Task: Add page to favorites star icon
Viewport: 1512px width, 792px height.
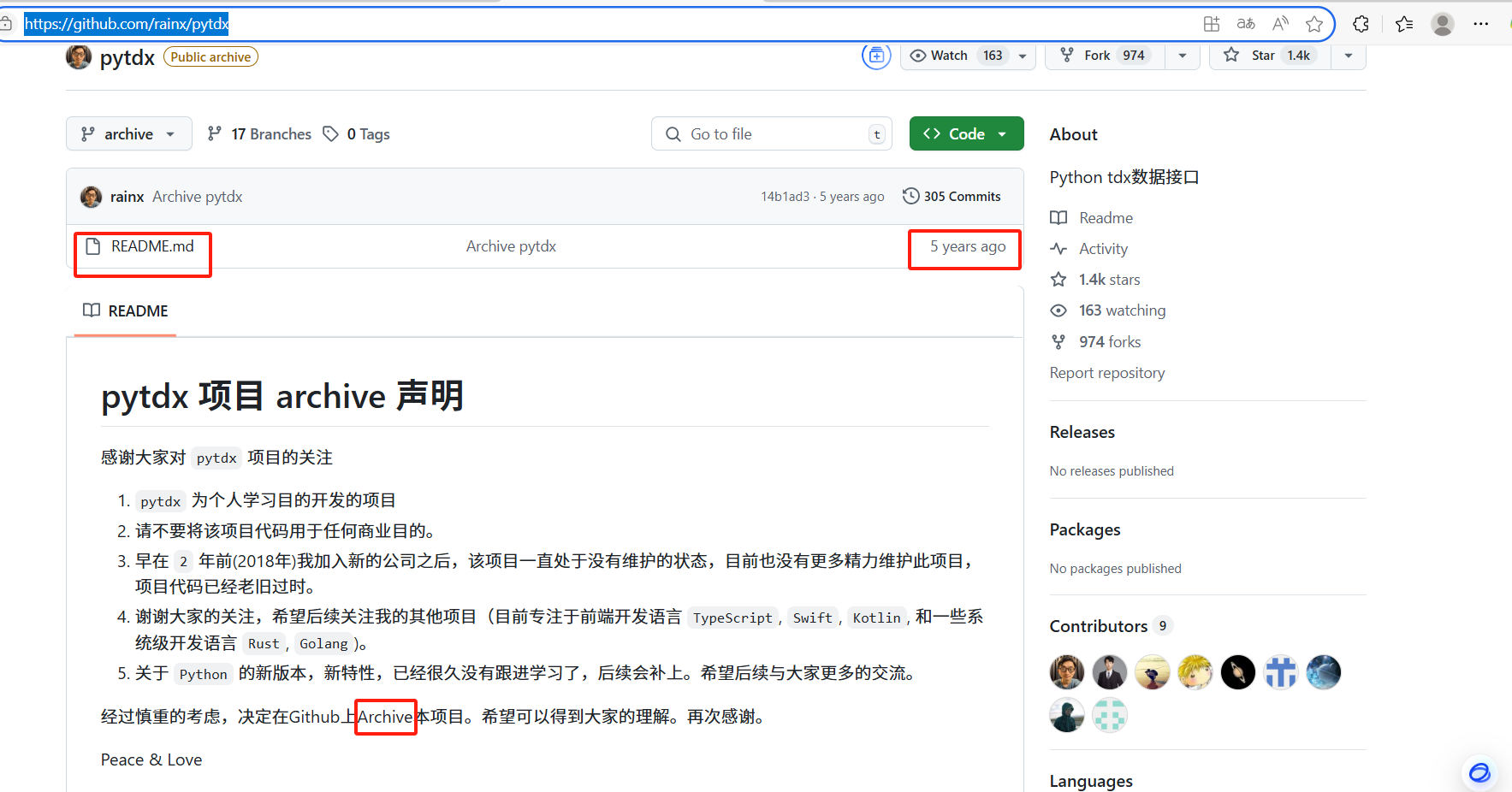Action: click(1314, 24)
